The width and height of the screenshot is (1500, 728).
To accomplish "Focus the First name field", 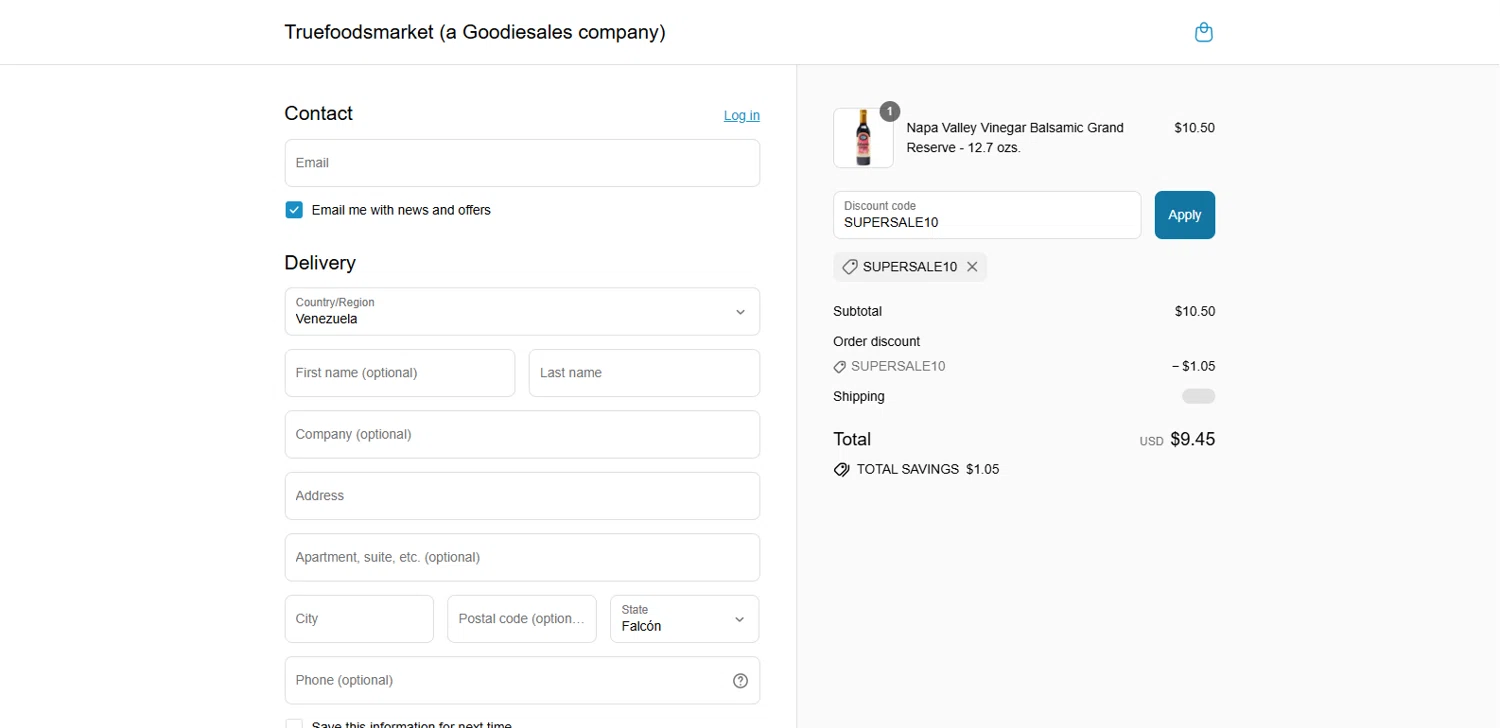I will pos(400,373).
